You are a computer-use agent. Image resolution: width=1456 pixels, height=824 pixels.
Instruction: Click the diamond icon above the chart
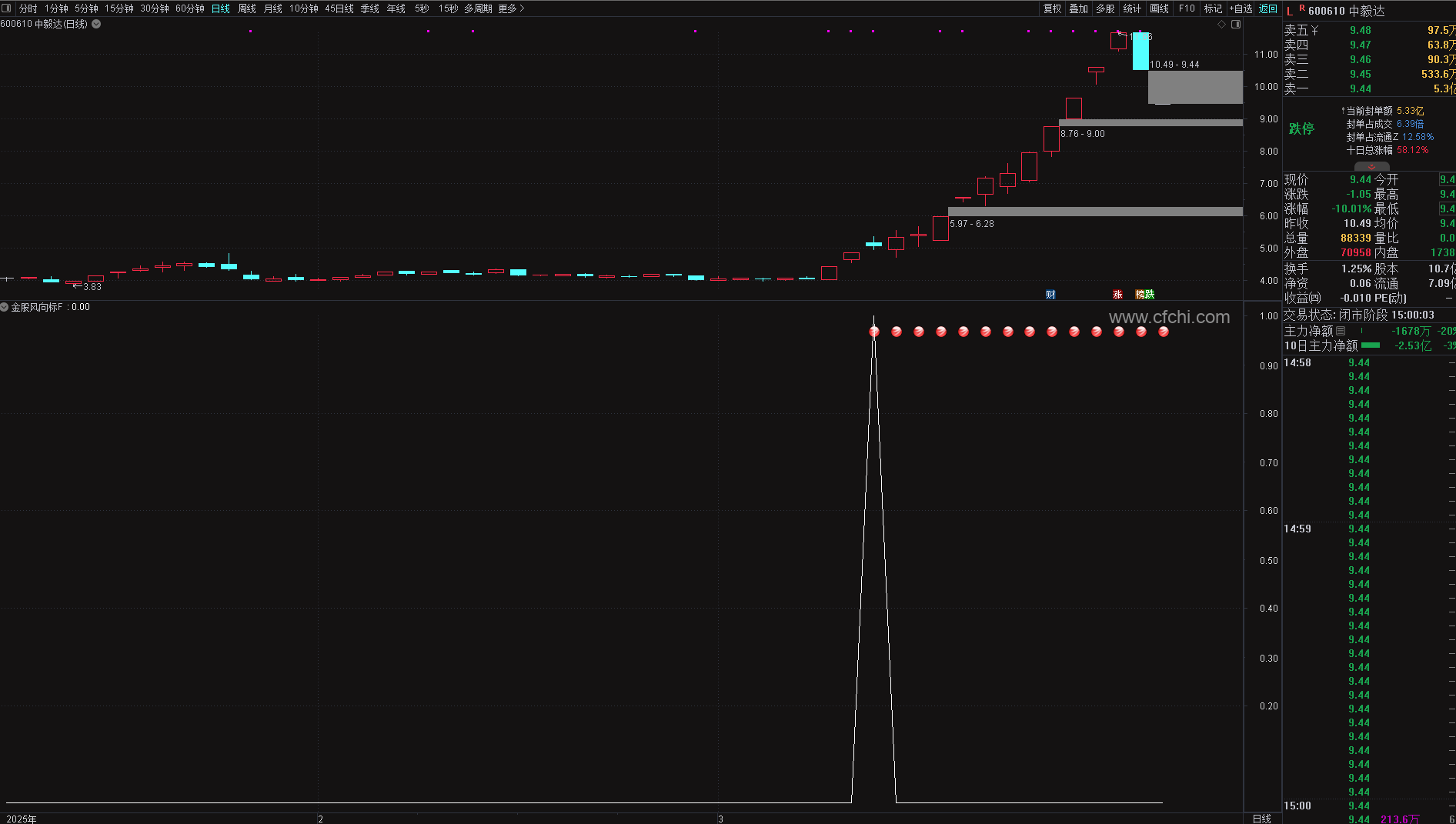(1221, 25)
